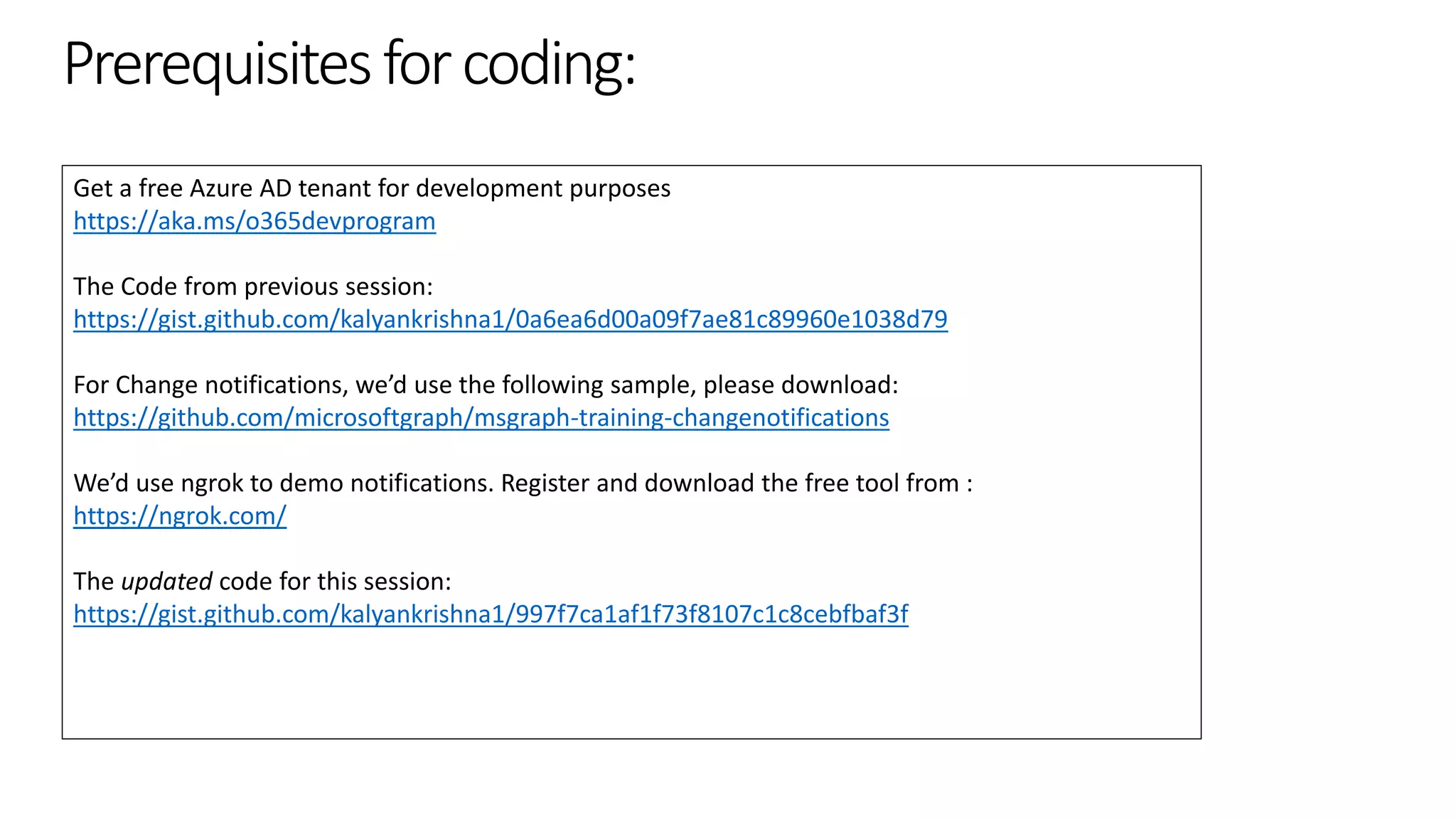Click the word 'coding:' in the title
The width and height of the screenshot is (1456, 819).
[549, 64]
